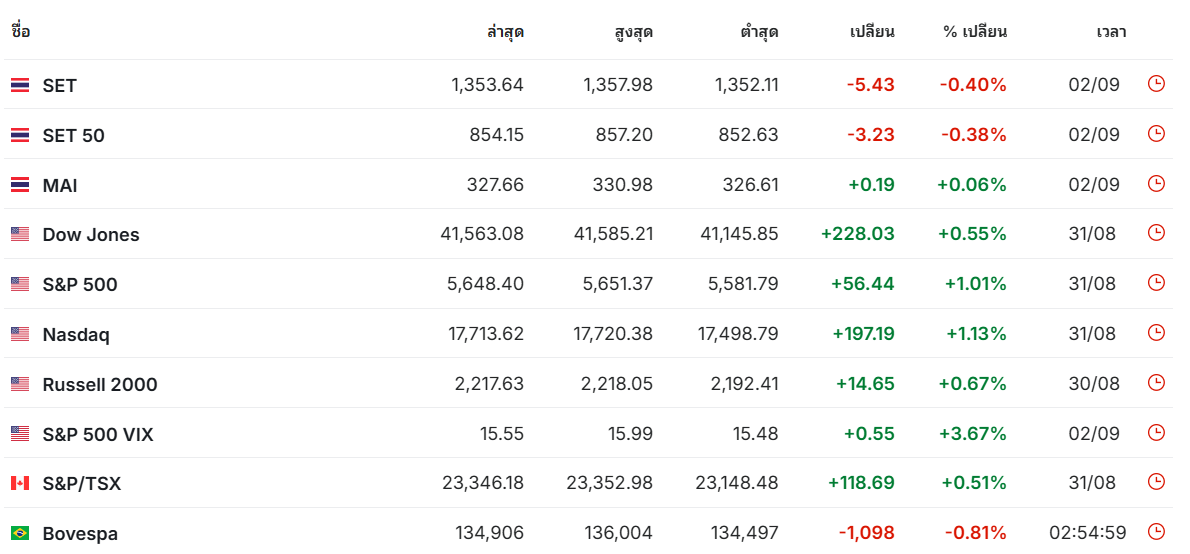1190x554 pixels.
Task: Click the clock icon in the SET row
Action: 1155,84
